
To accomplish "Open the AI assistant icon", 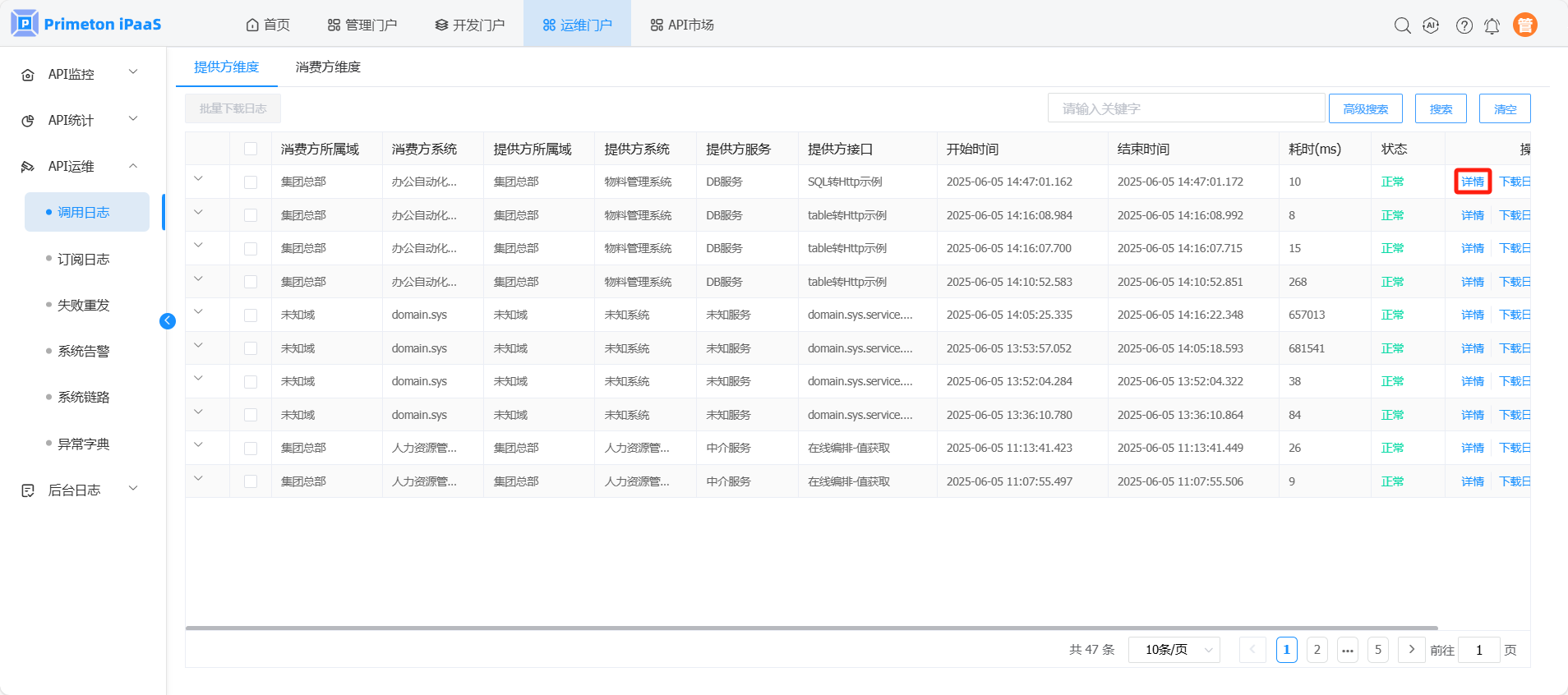I will coord(1431,25).
